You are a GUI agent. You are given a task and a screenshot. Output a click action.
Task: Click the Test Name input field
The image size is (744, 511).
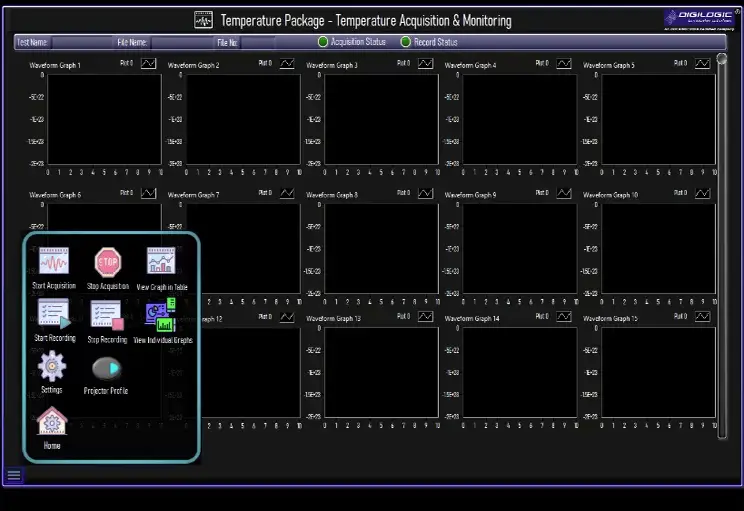tap(82, 43)
